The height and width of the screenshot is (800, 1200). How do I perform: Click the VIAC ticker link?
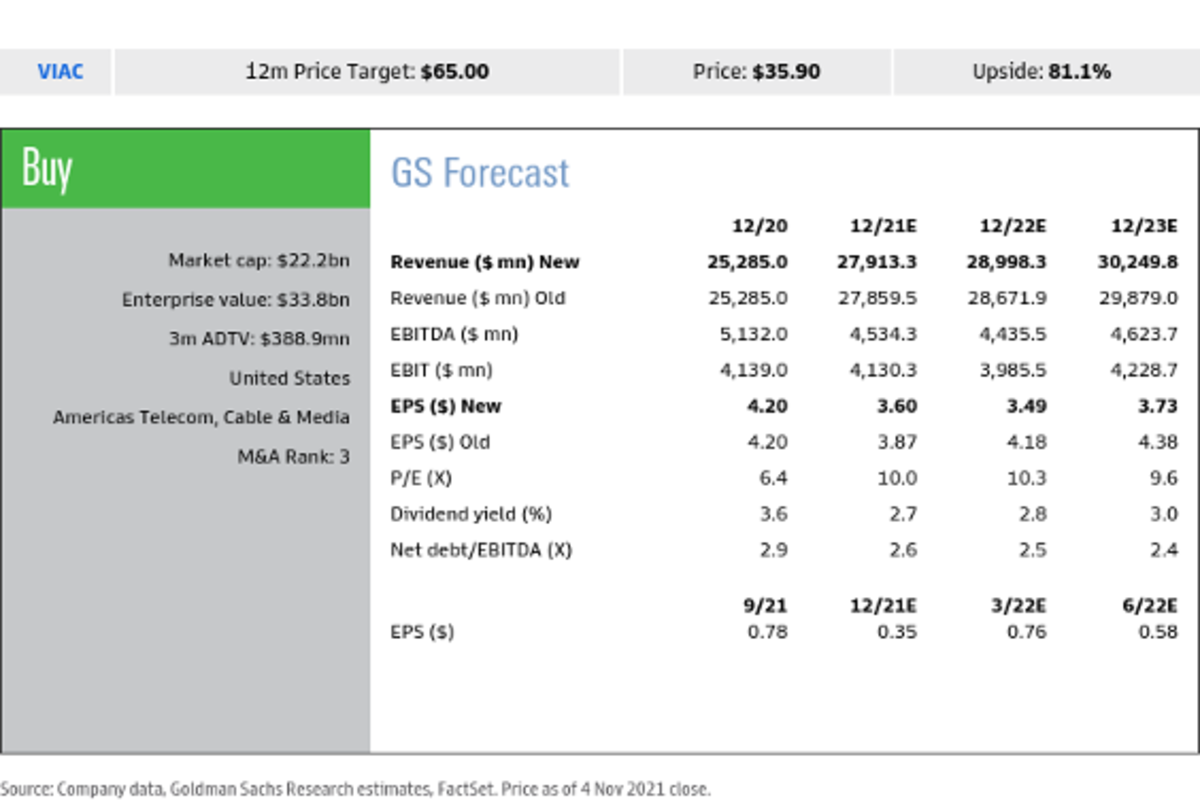(60, 72)
